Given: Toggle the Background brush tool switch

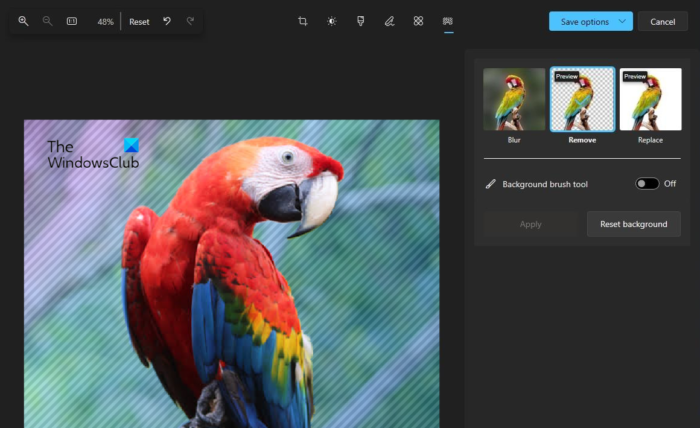Looking at the screenshot, I should click(x=647, y=183).
